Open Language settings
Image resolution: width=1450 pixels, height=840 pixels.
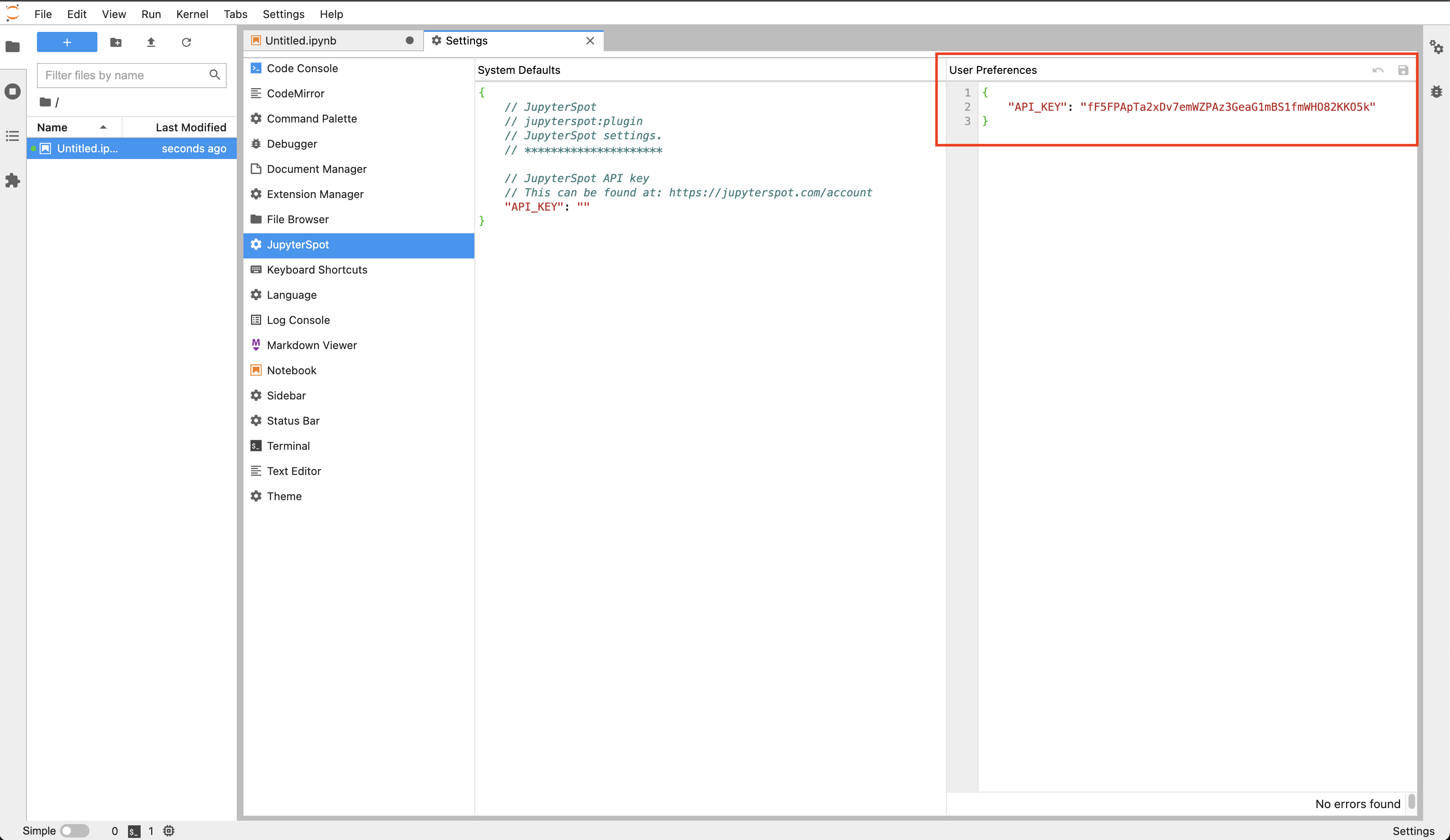point(359,295)
